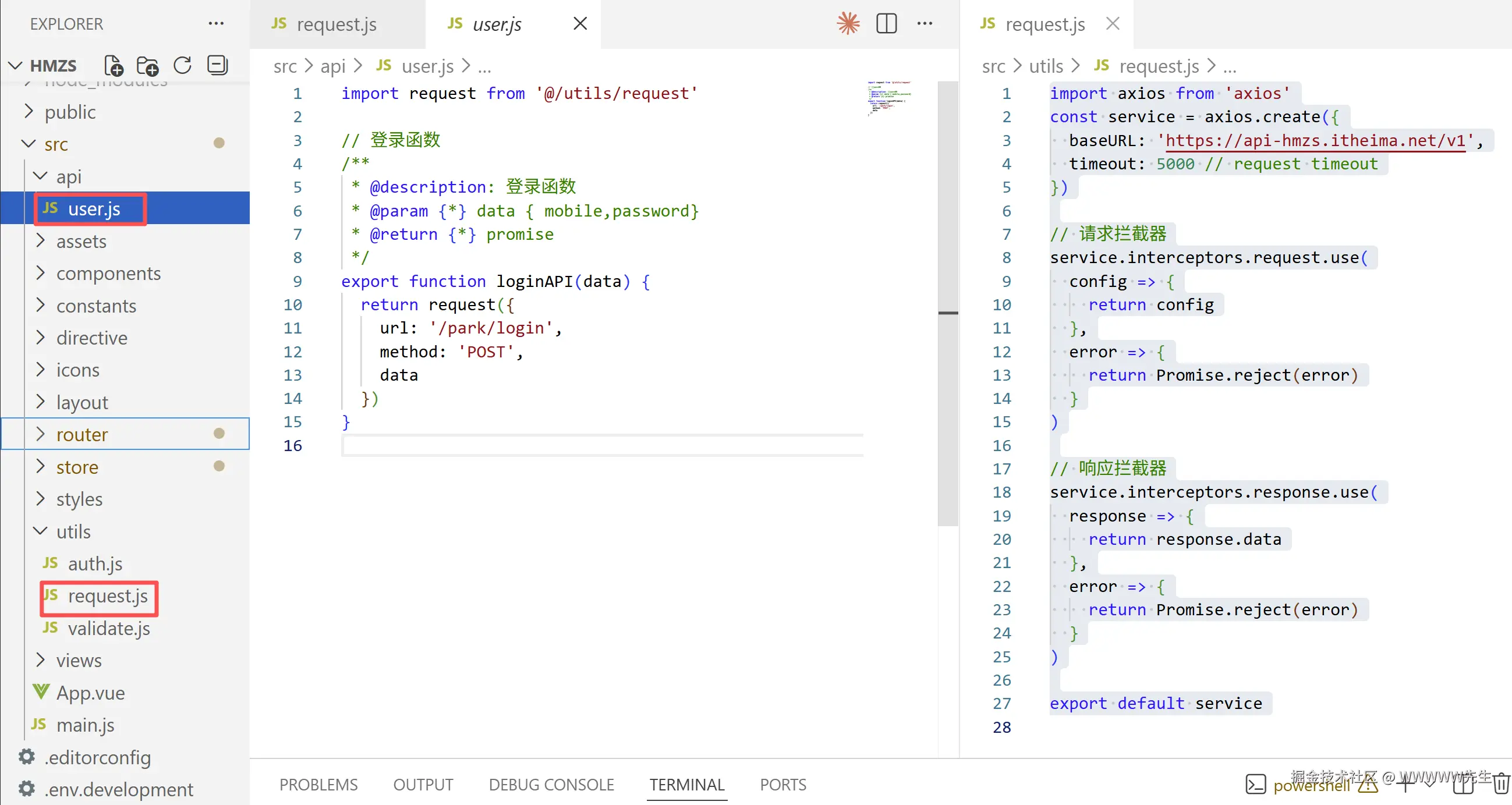Collapse the HMZS project section
This screenshot has width=1512, height=805.
click(x=16, y=65)
